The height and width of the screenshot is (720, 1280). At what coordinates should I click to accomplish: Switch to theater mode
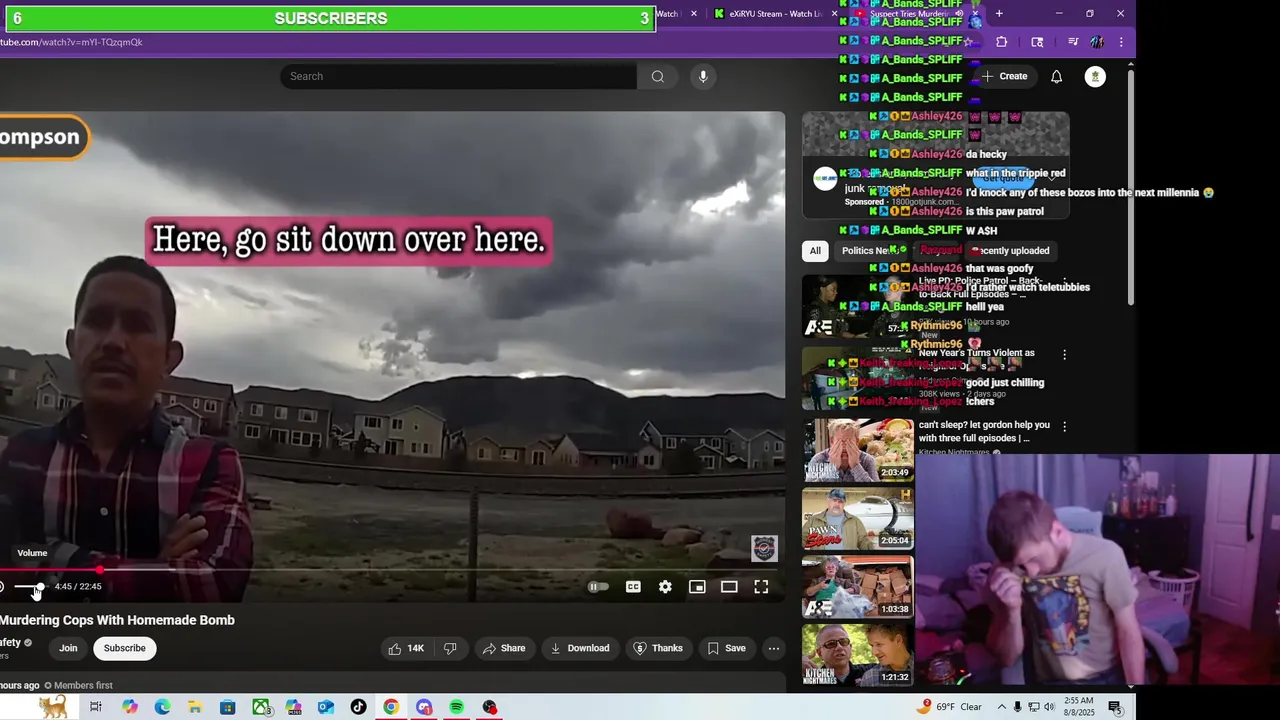[x=729, y=587]
